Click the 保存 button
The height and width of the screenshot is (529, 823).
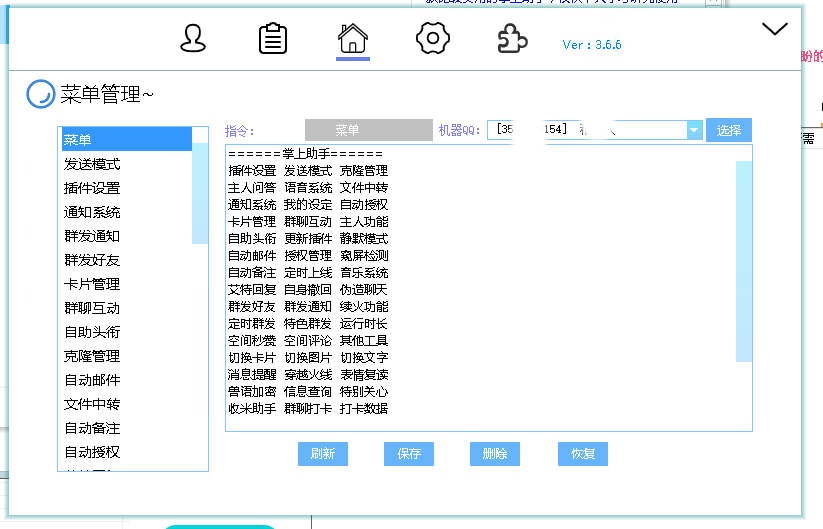(x=409, y=454)
